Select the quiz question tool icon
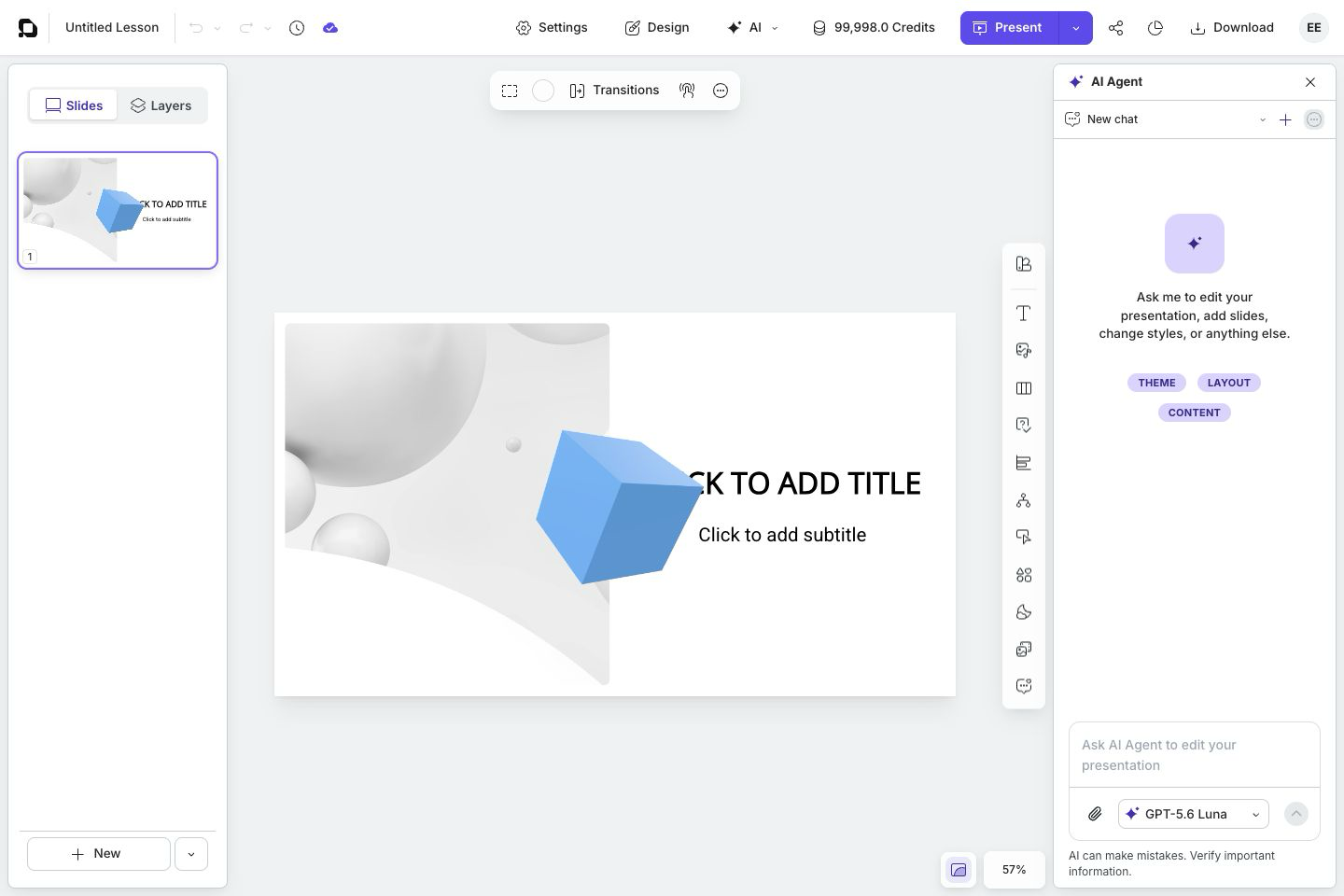This screenshot has width=1344, height=896. pos(1024,426)
